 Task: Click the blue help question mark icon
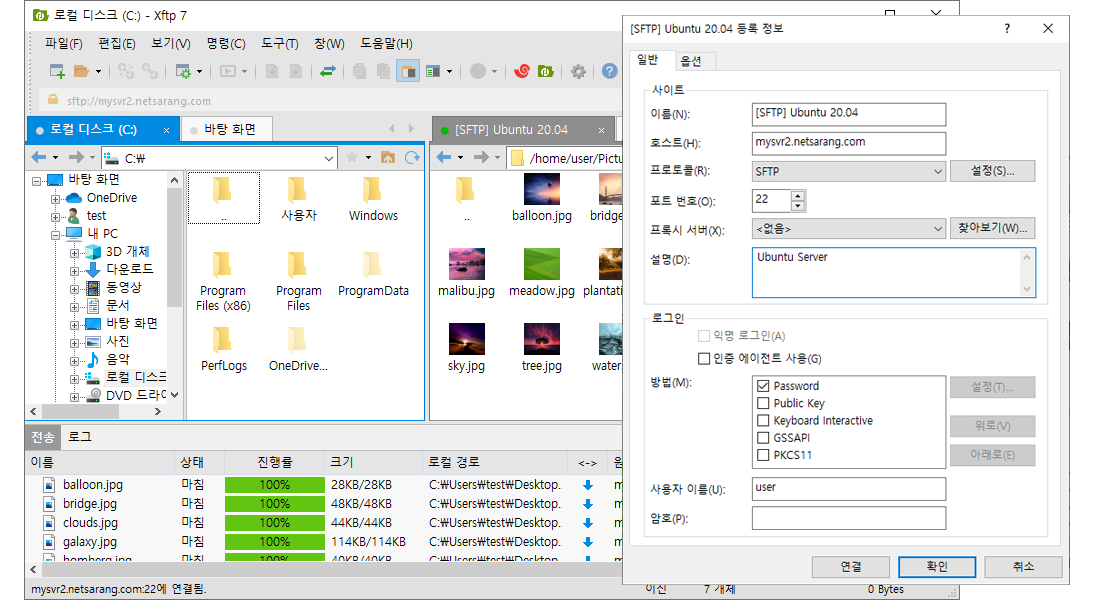(610, 71)
